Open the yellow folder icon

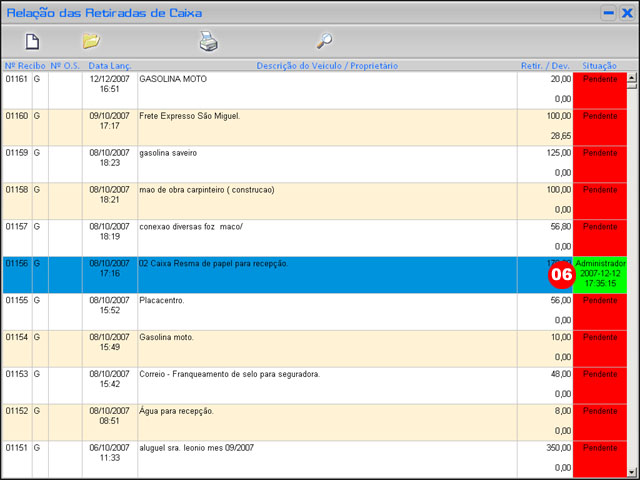coord(91,42)
